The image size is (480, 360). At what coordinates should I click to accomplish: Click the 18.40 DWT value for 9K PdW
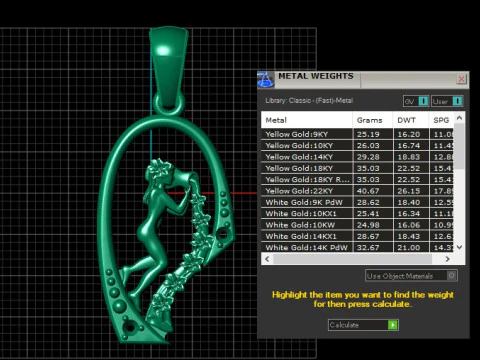tap(409, 202)
